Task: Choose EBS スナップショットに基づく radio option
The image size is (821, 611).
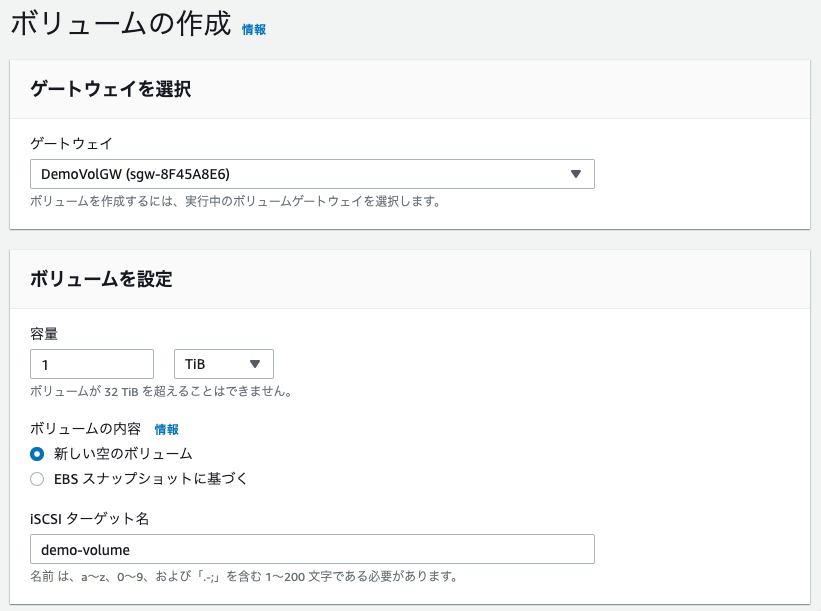Action: click(37, 479)
